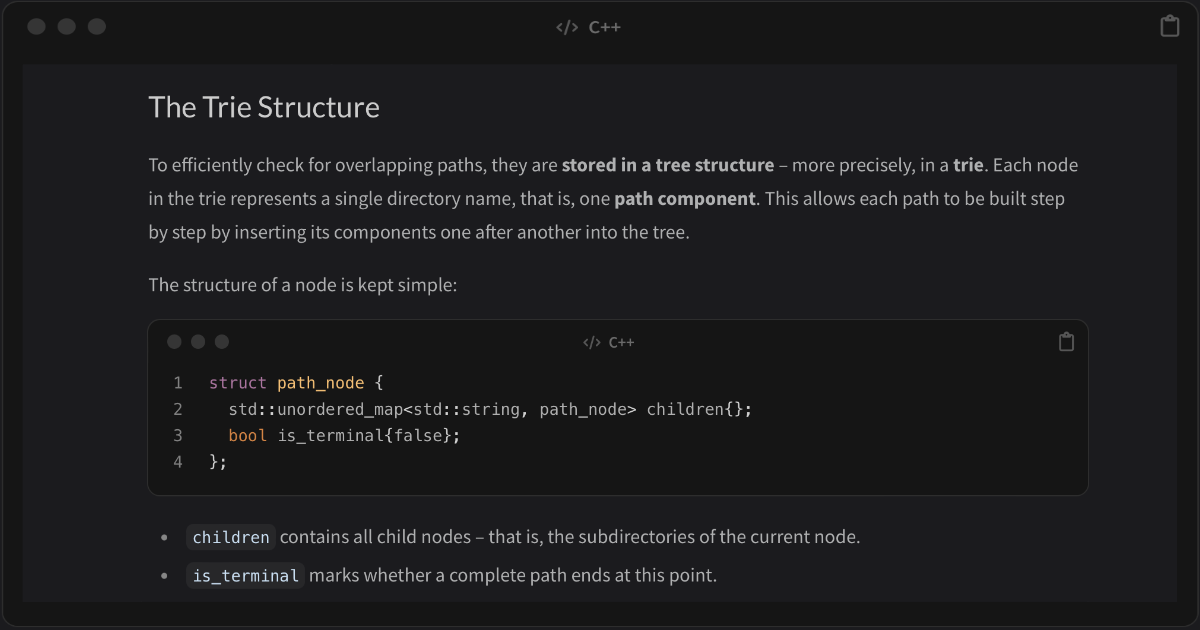Copy the path_node struct code via clipboard icon
1200x630 pixels.
(1066, 342)
